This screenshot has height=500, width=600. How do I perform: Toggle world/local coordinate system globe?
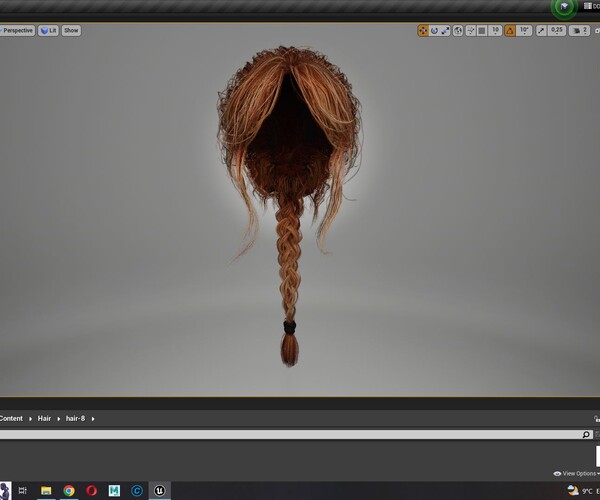point(458,31)
